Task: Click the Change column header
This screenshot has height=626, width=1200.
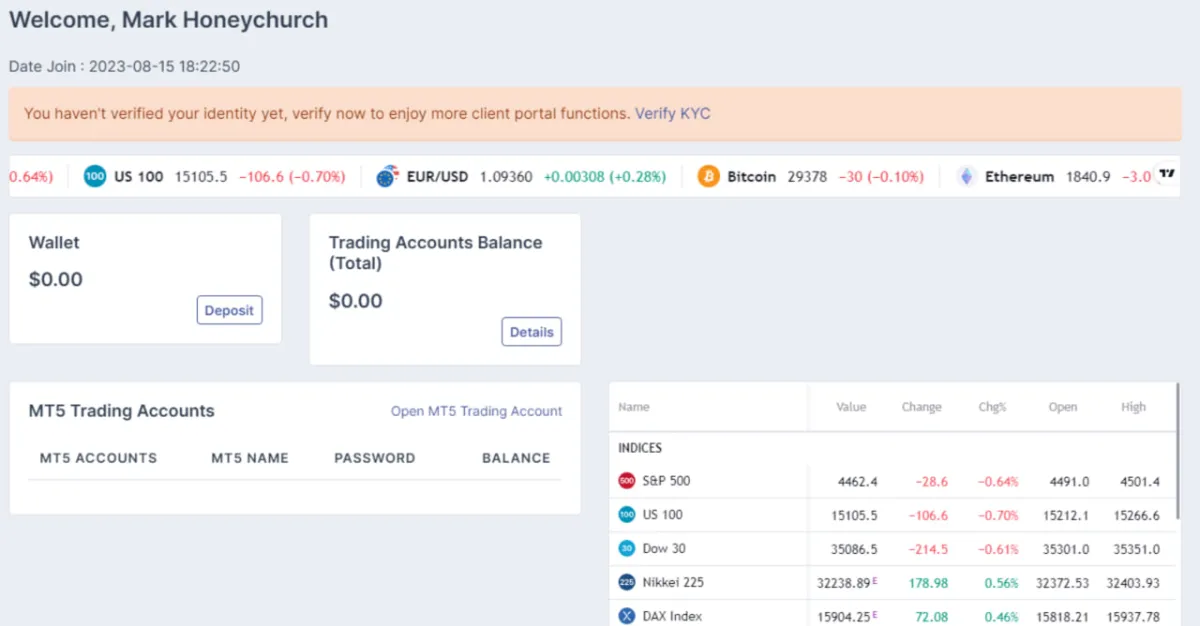Action: coord(921,407)
